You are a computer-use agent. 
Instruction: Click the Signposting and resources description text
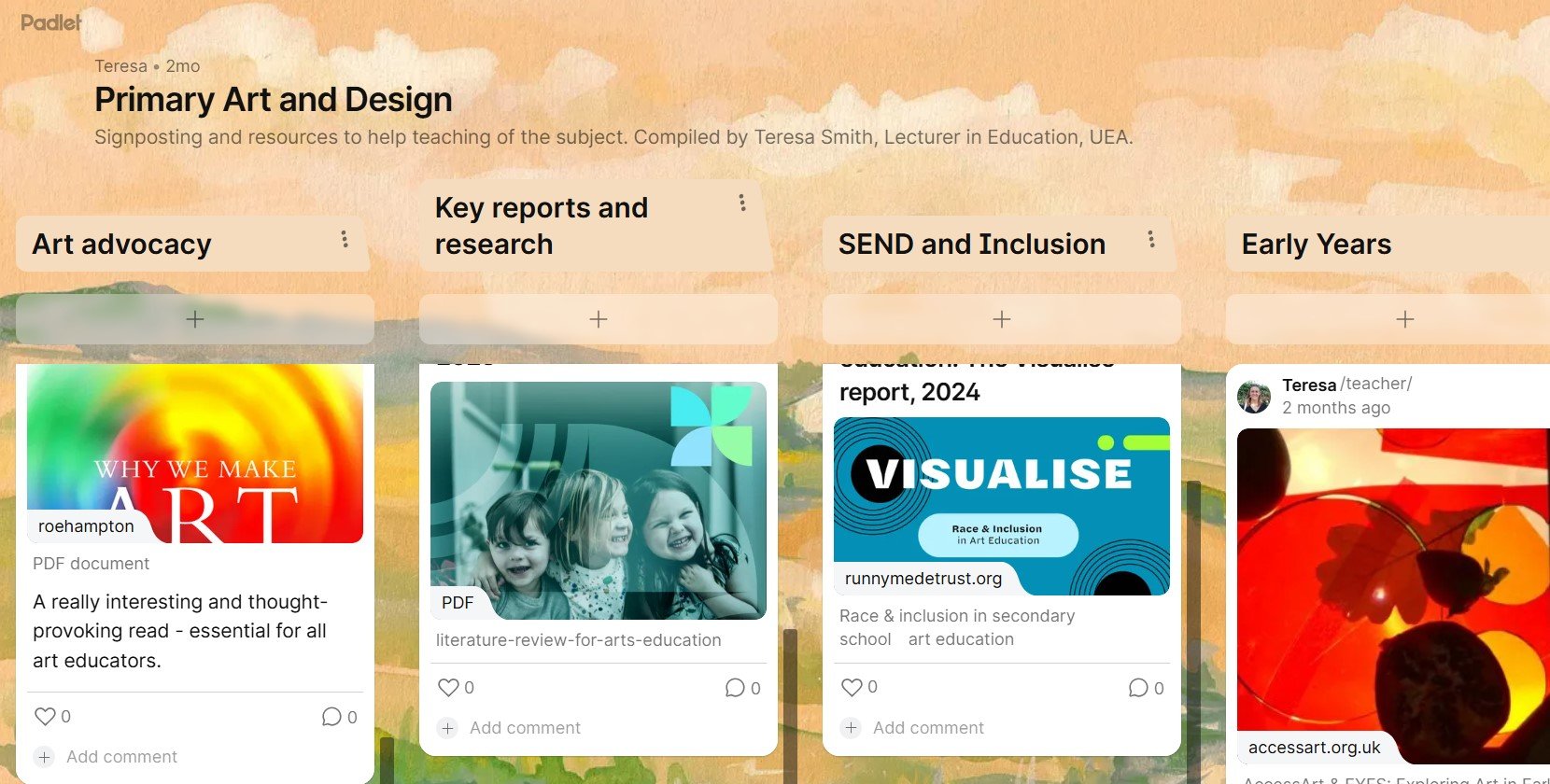(x=613, y=137)
